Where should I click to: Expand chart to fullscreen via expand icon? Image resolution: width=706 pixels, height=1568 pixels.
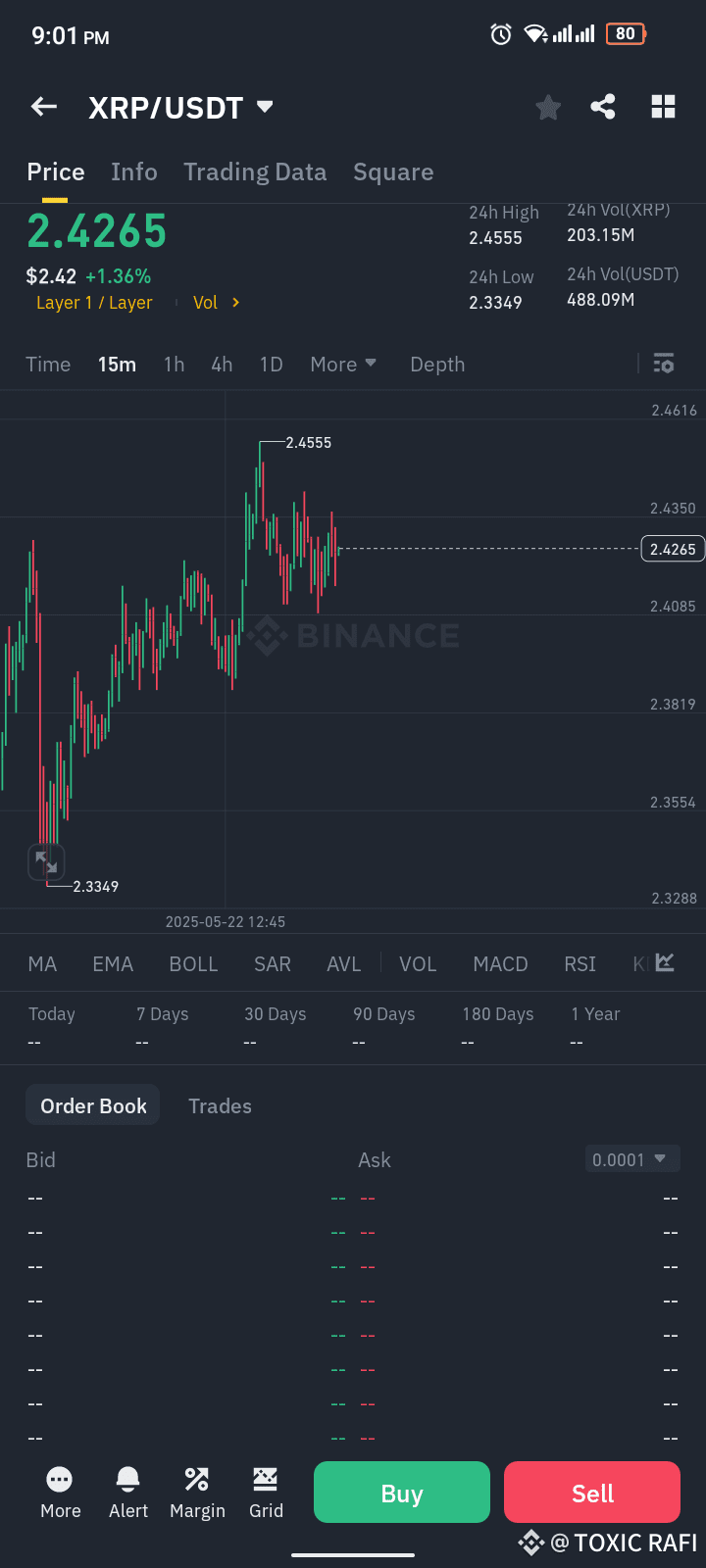coord(45,861)
